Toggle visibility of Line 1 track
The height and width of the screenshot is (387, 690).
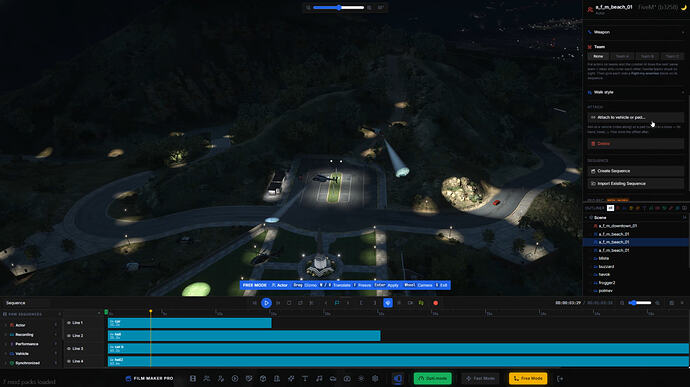(x=69, y=323)
